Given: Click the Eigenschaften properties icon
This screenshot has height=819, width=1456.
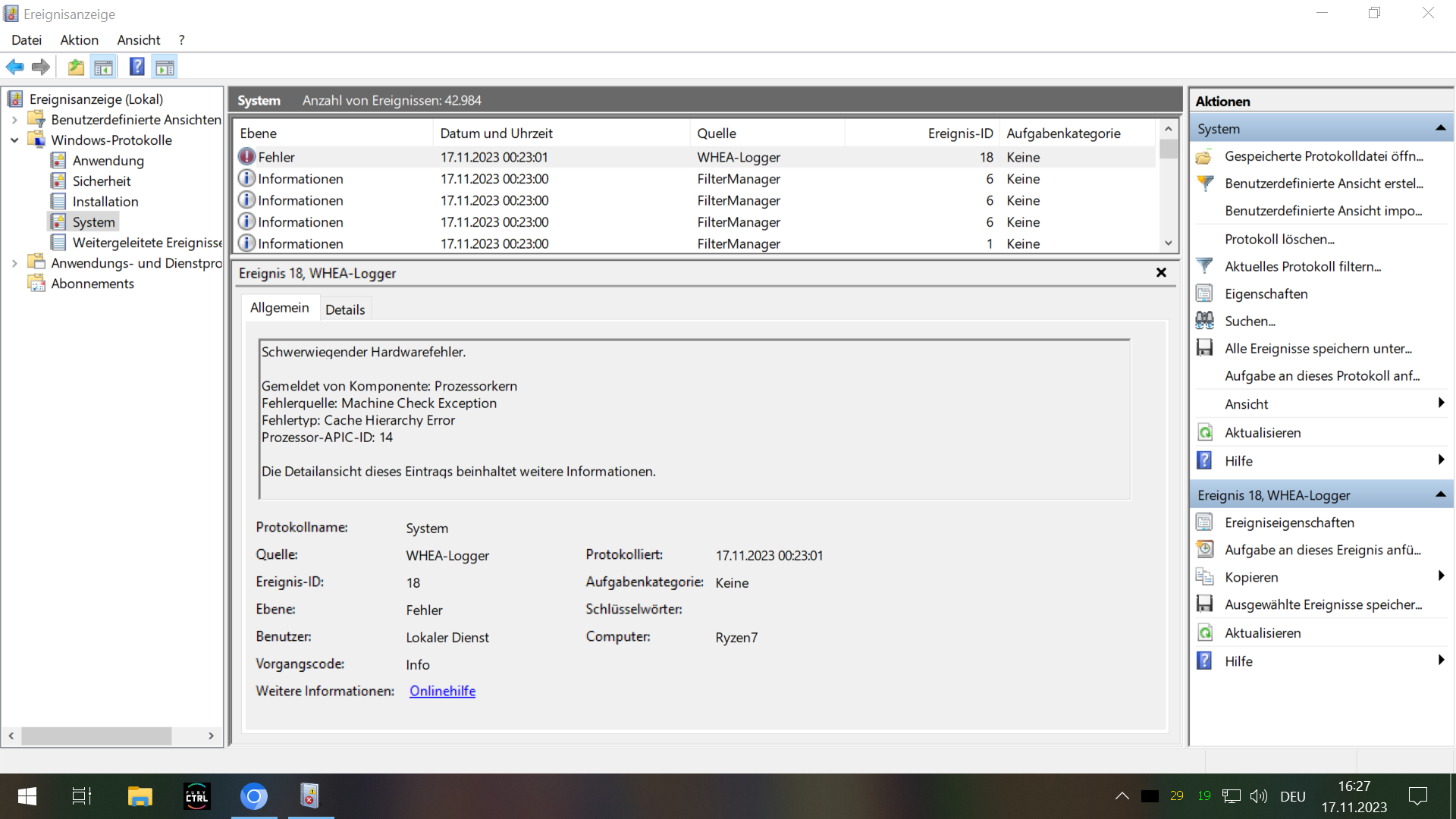Looking at the screenshot, I should coord(1204,293).
